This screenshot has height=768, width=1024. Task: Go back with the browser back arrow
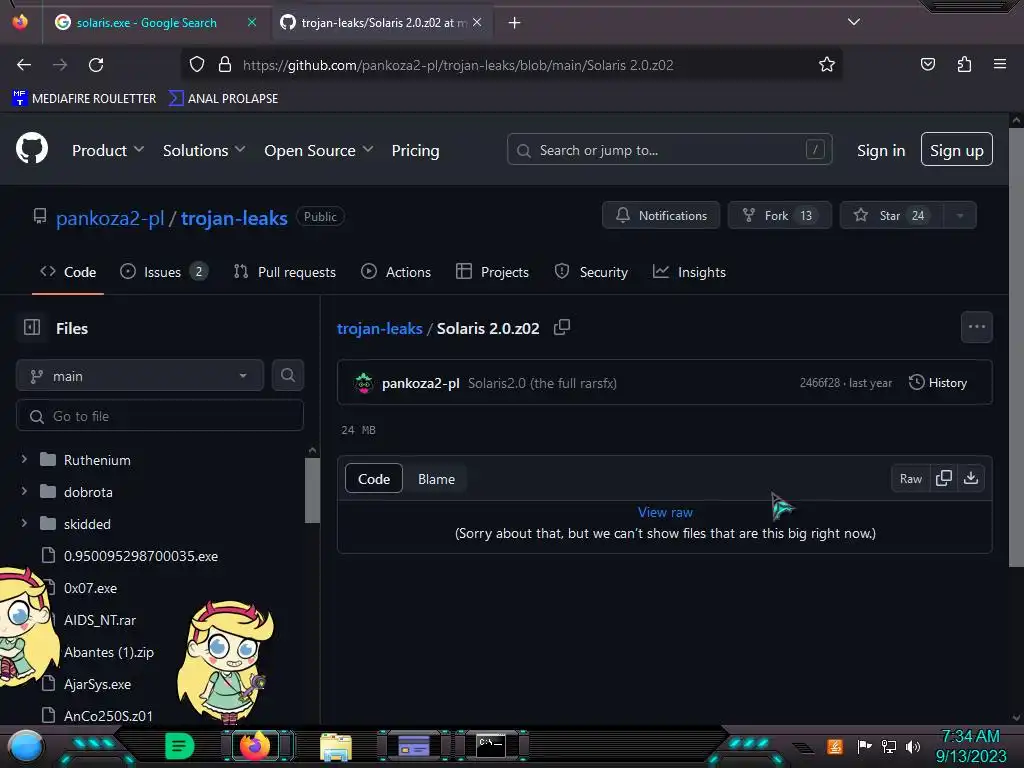pos(24,65)
